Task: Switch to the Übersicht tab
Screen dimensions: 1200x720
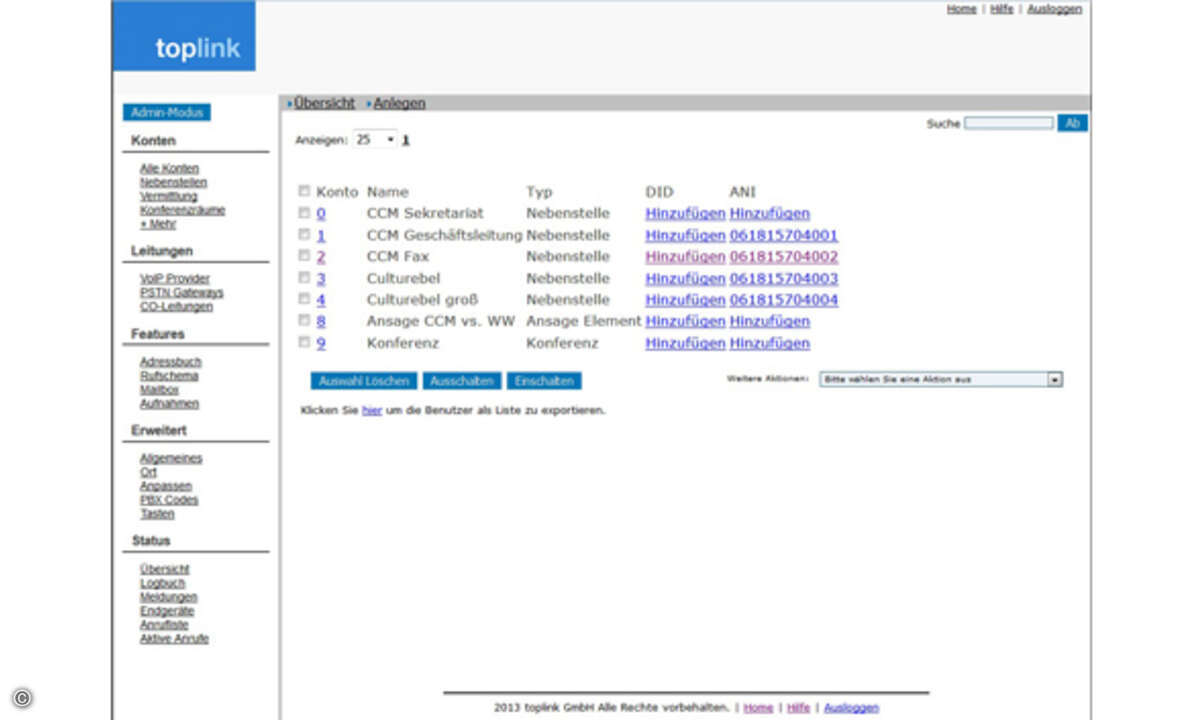Action: point(324,103)
